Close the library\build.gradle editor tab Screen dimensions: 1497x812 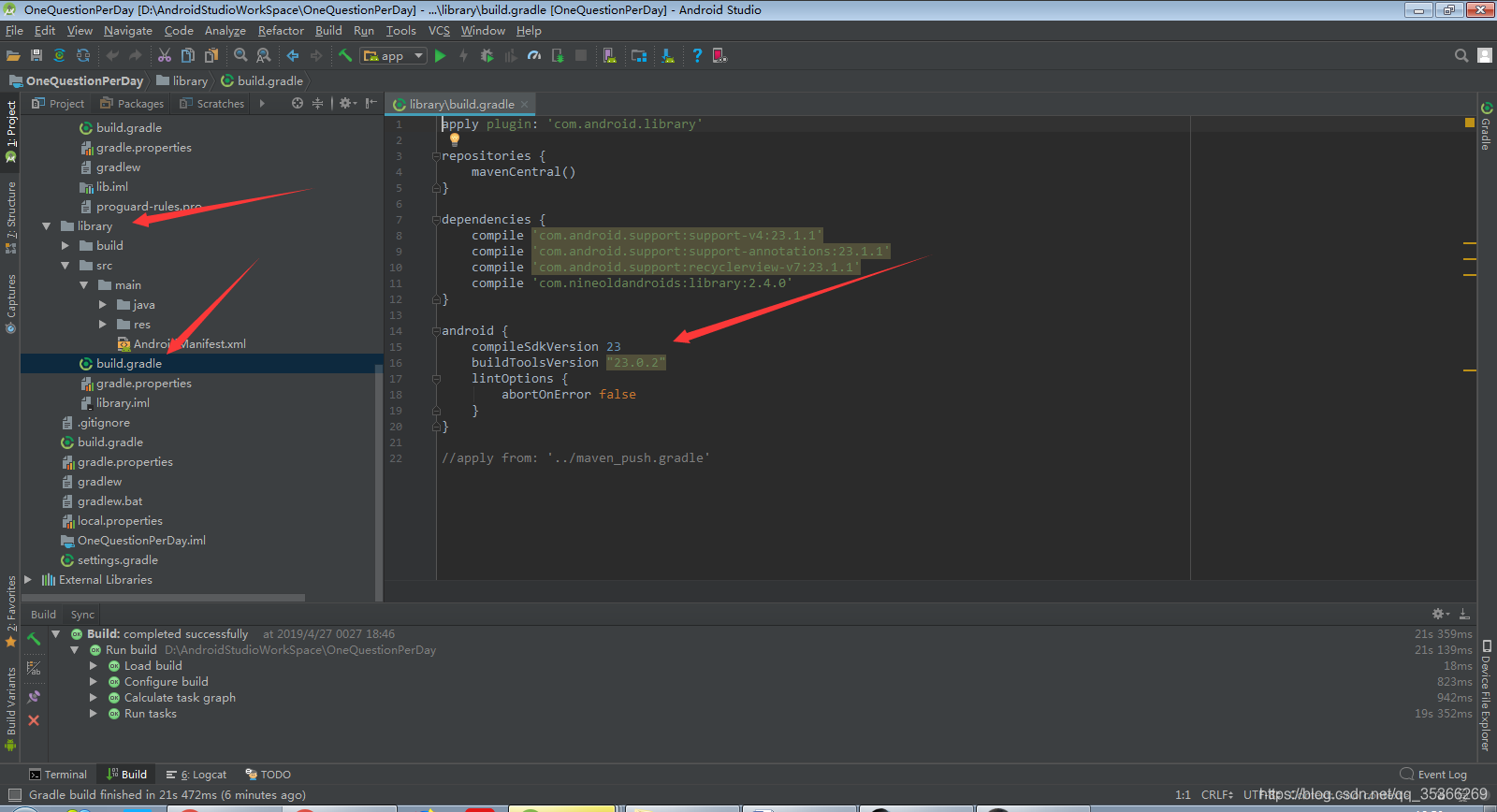pyautogui.click(x=525, y=104)
